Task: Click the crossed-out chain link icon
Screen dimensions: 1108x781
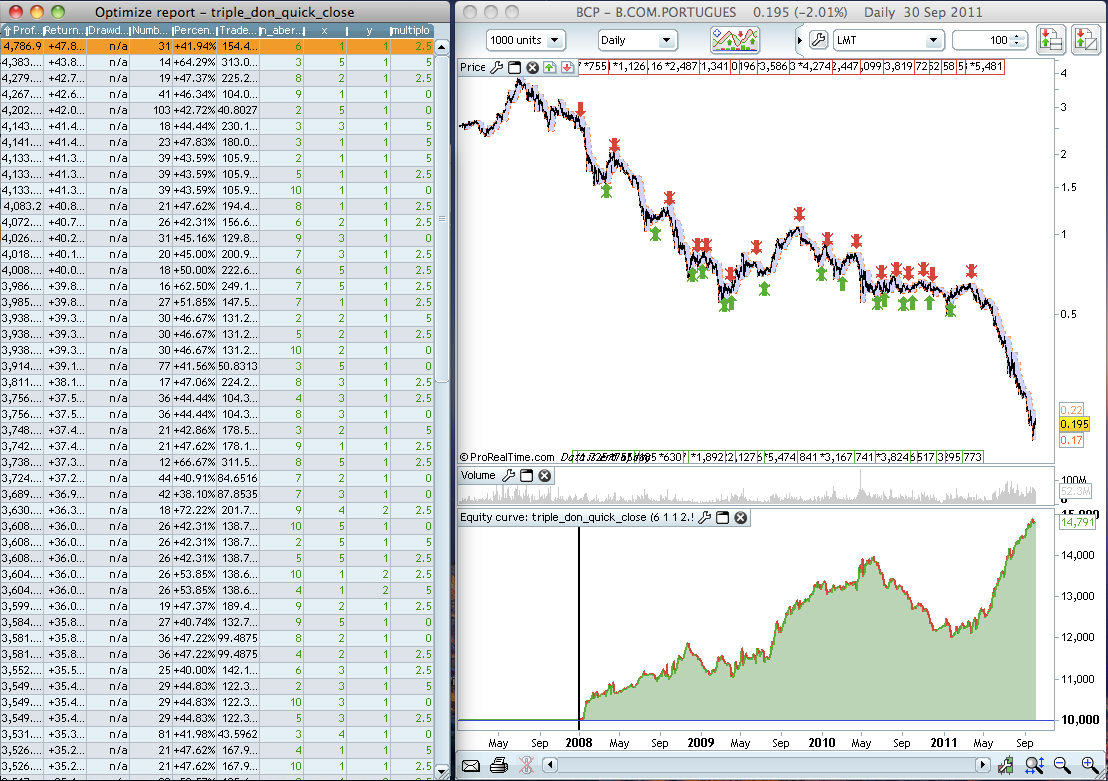Action: click(x=526, y=765)
